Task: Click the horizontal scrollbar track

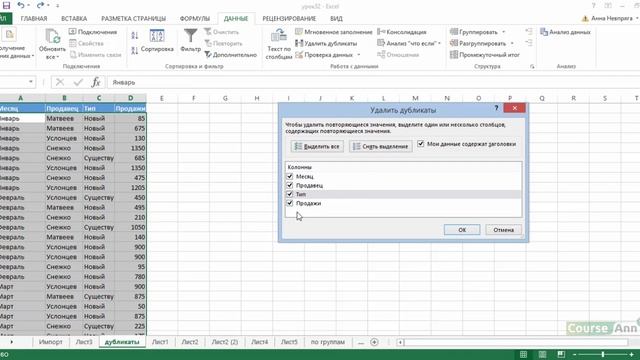Action: click(516, 342)
